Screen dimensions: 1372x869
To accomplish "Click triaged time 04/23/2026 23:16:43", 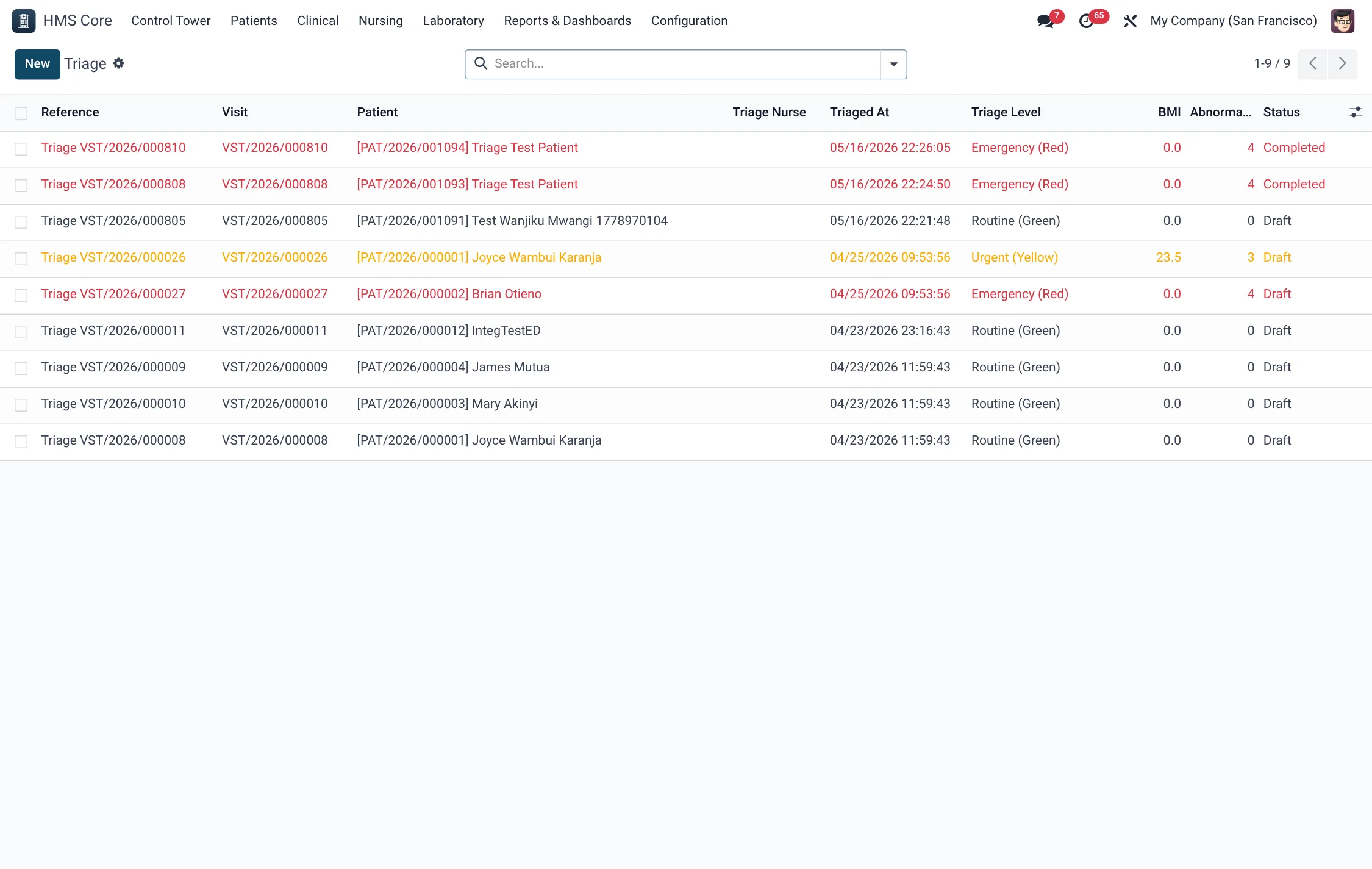I will point(890,331).
